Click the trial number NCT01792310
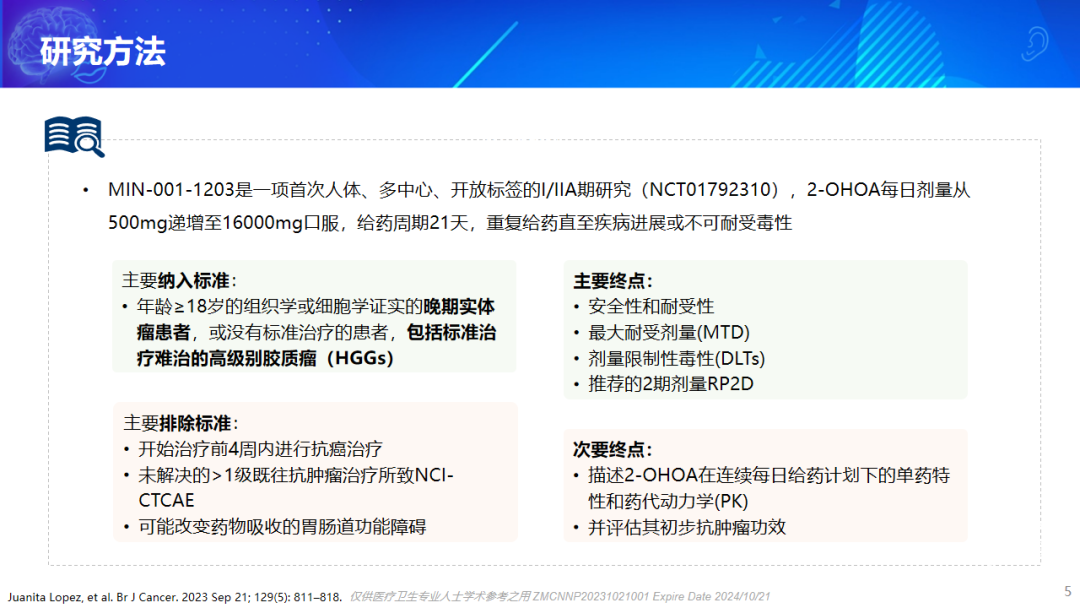The image size is (1080, 608). pyautogui.click(x=709, y=190)
